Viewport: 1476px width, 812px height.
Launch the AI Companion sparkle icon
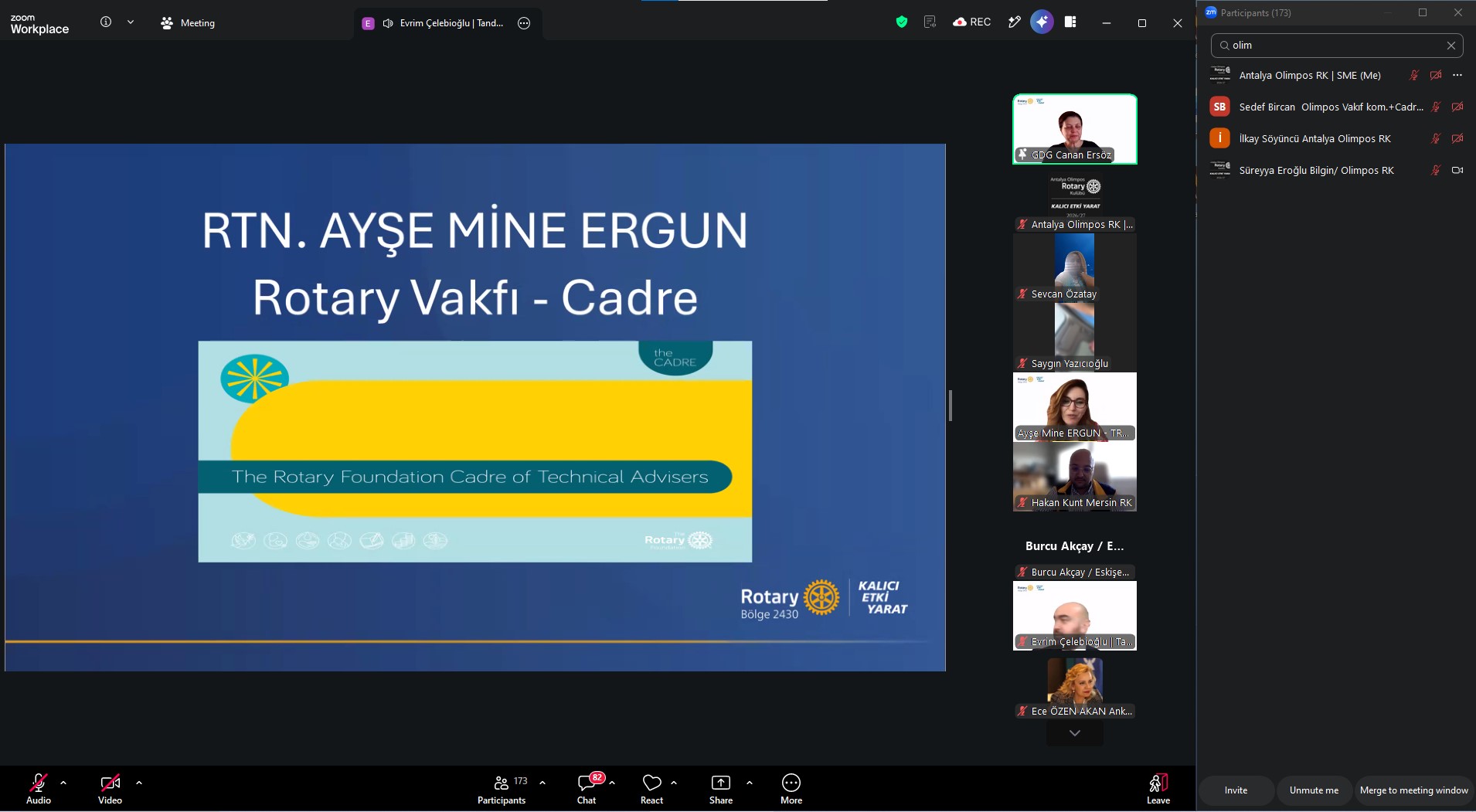1042,22
